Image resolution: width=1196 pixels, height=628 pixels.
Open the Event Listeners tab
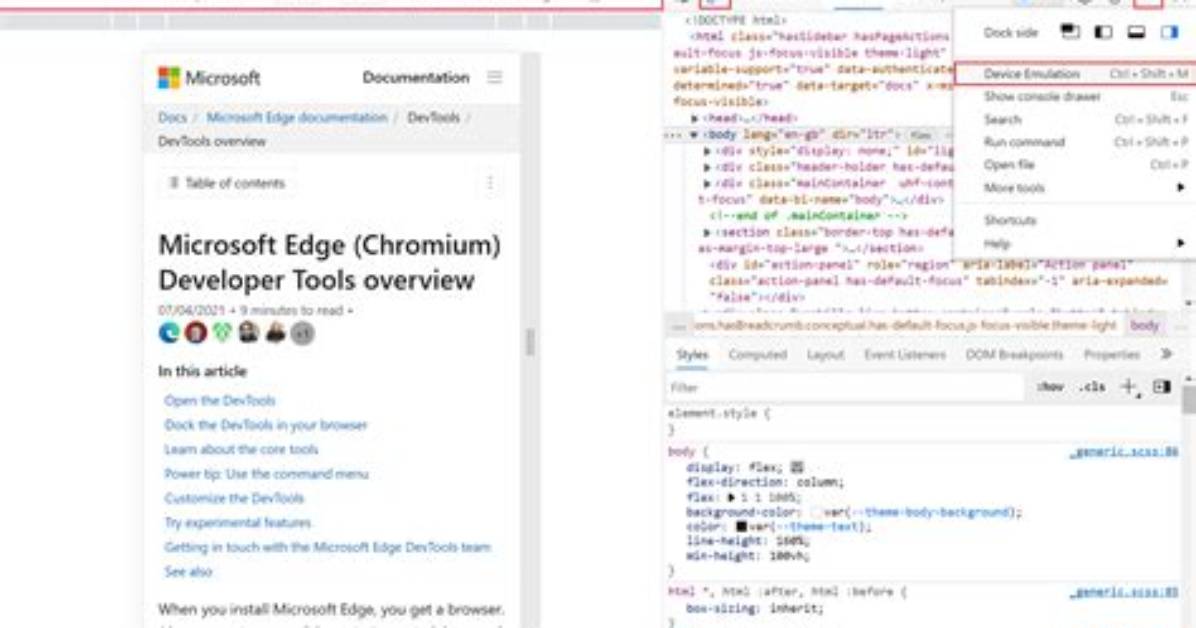[905, 355]
